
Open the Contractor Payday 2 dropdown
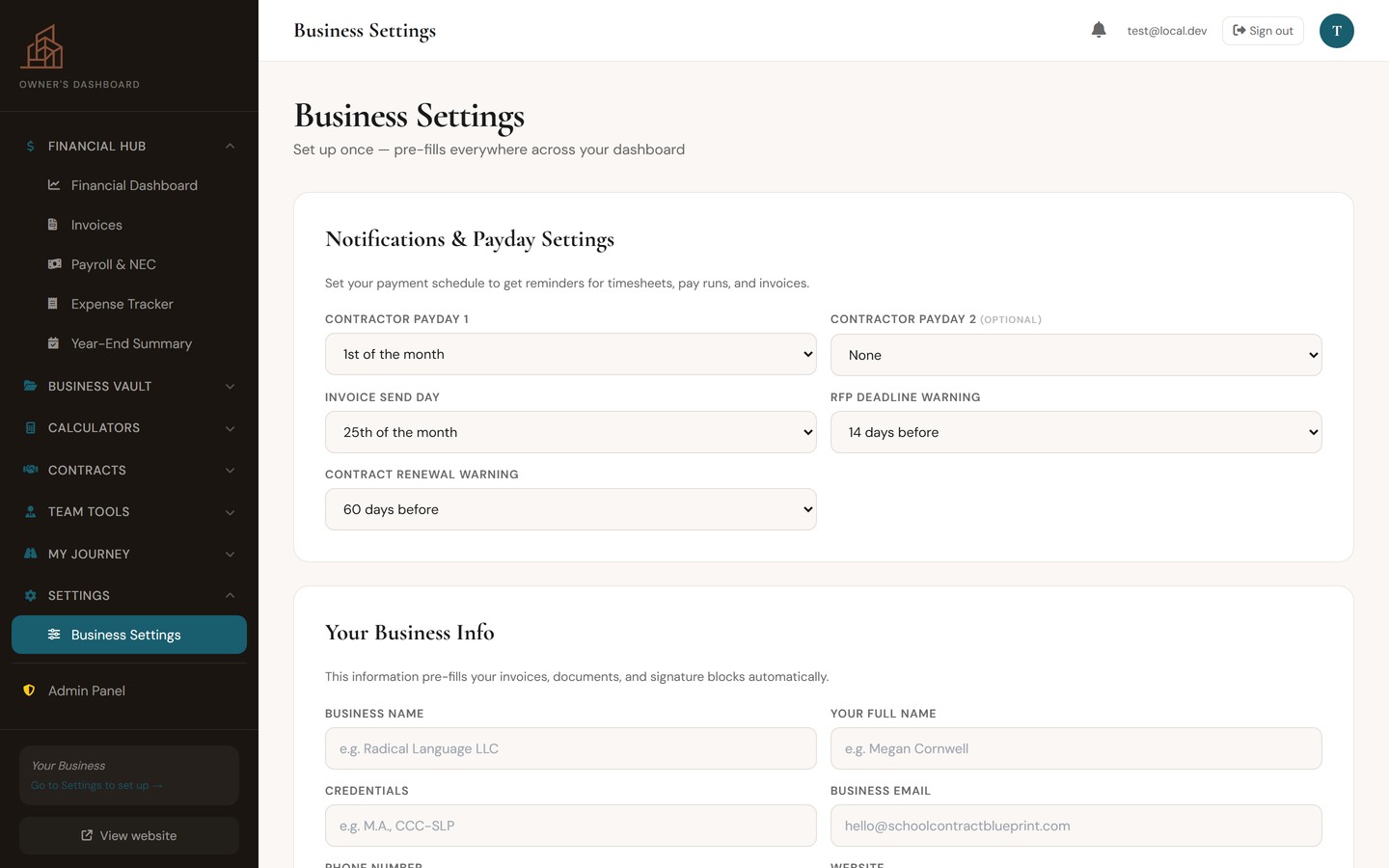1076,355
